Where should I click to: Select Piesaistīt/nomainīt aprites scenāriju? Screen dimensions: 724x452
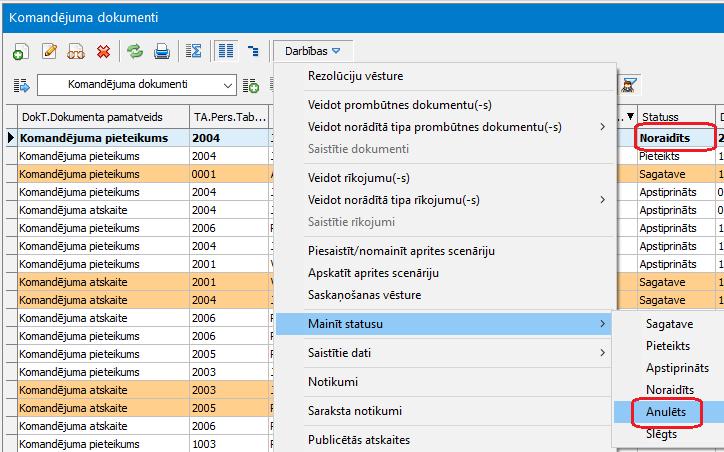401,251
